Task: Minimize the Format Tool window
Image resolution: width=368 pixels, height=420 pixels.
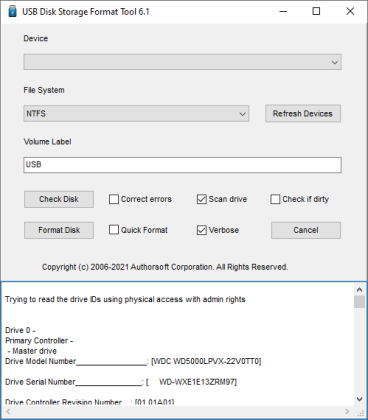Action: tap(283, 11)
